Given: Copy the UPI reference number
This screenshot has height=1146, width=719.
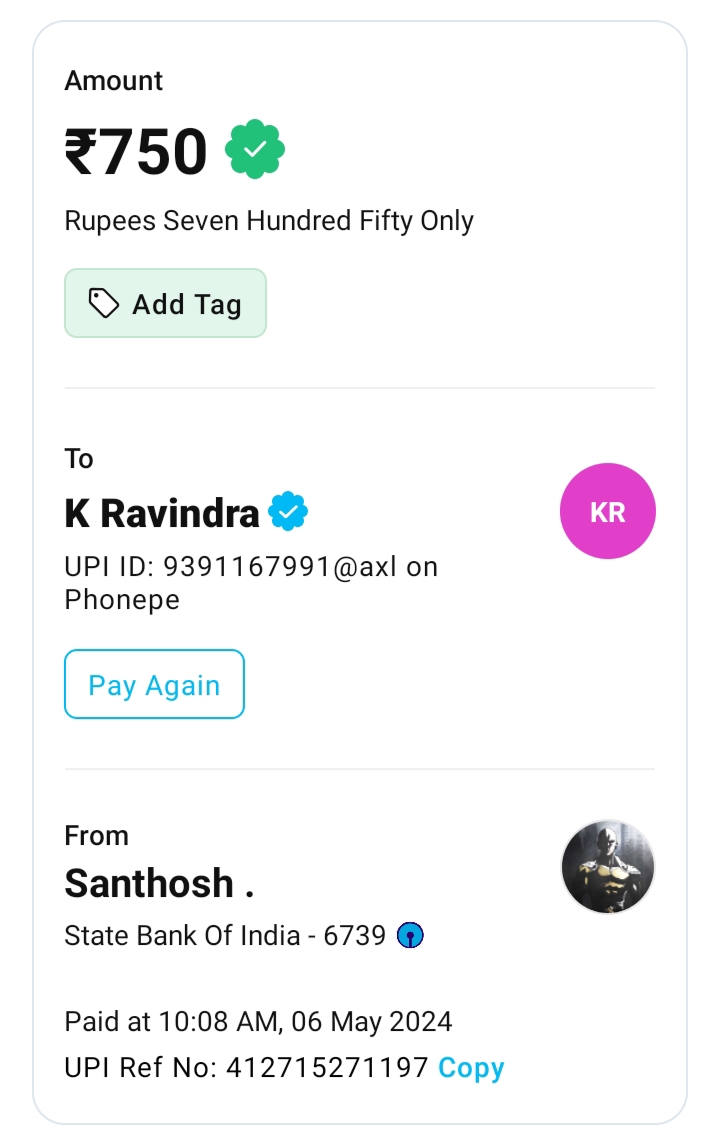Looking at the screenshot, I should (x=471, y=1068).
